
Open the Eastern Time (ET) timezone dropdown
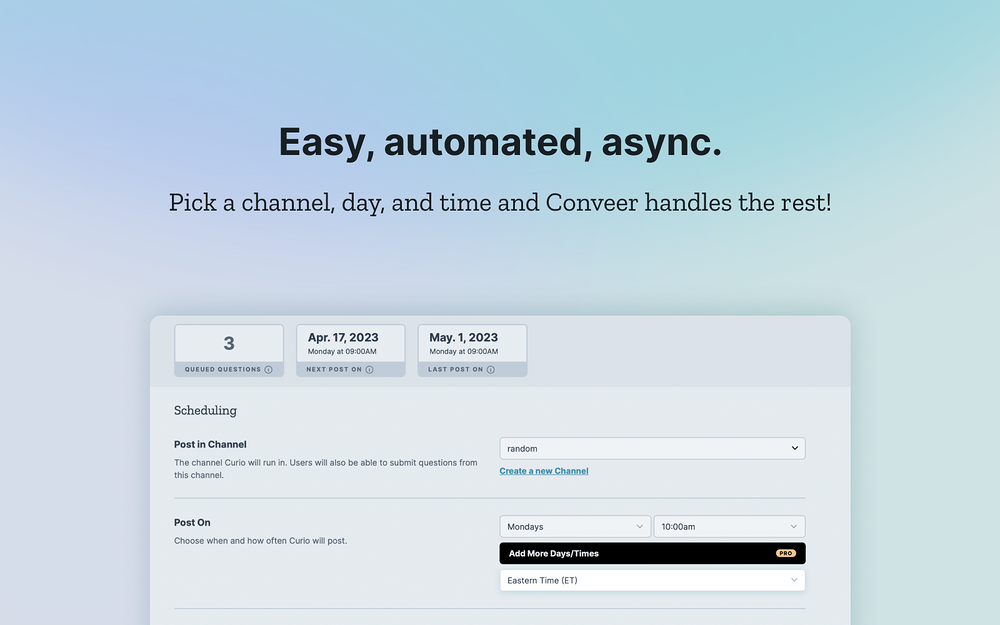click(652, 580)
